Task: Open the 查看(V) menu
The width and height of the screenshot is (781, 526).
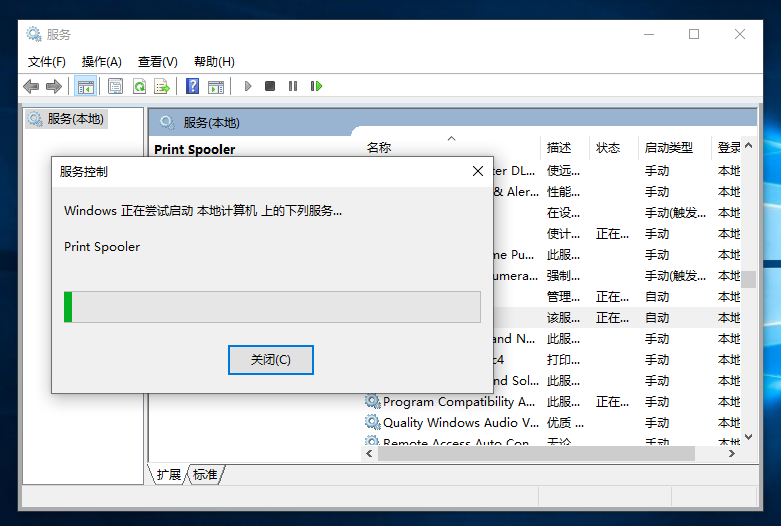Action: pyautogui.click(x=157, y=62)
